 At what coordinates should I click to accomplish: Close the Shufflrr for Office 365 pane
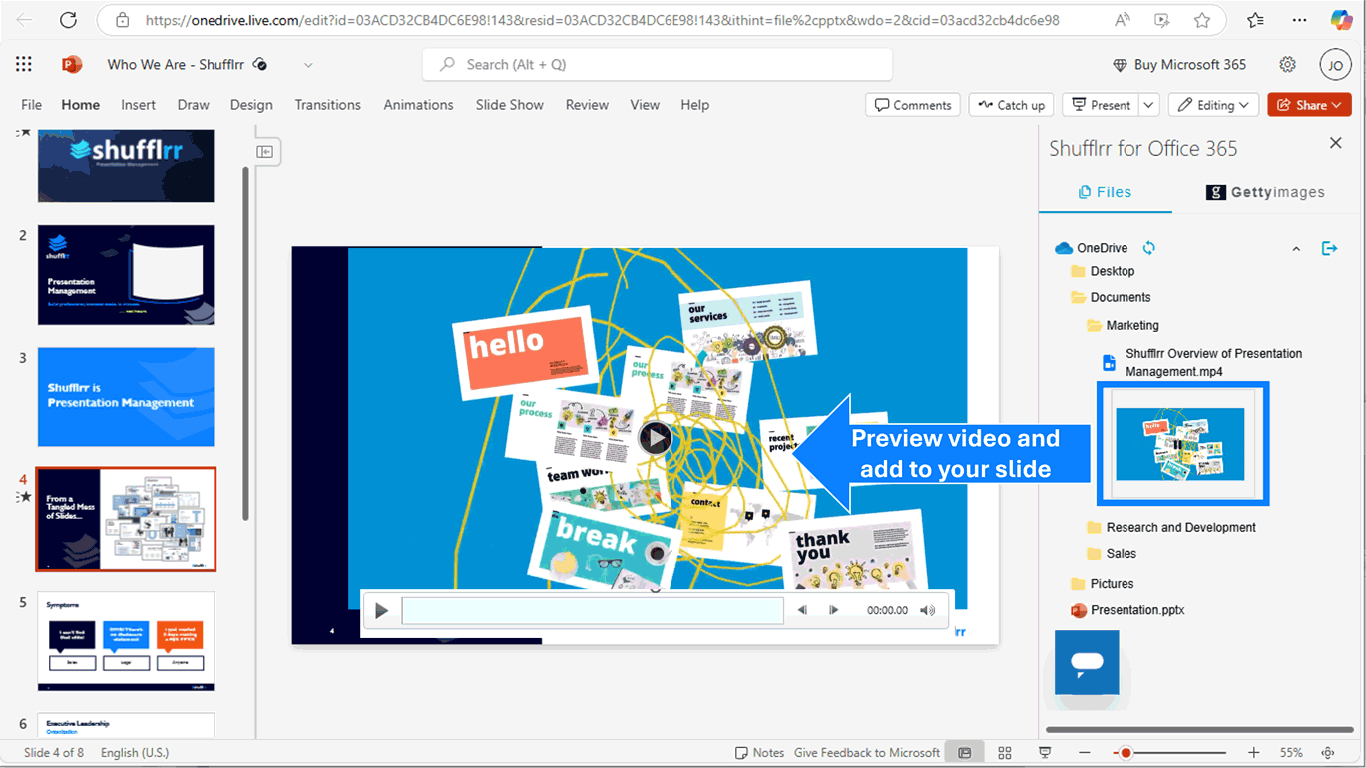point(1335,143)
